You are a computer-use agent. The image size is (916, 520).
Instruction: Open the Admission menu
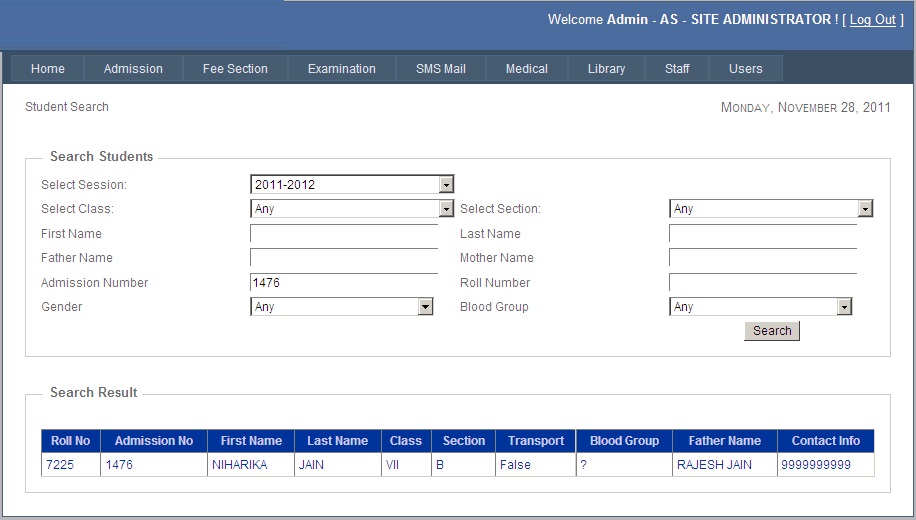pyautogui.click(x=133, y=69)
